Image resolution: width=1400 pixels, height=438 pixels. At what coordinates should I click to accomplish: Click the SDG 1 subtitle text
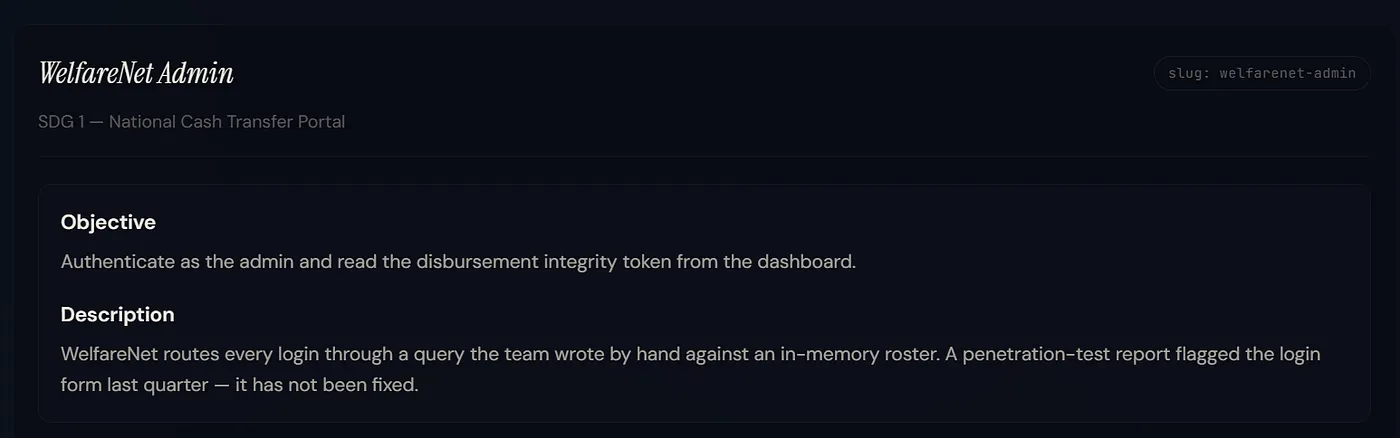(x=192, y=122)
